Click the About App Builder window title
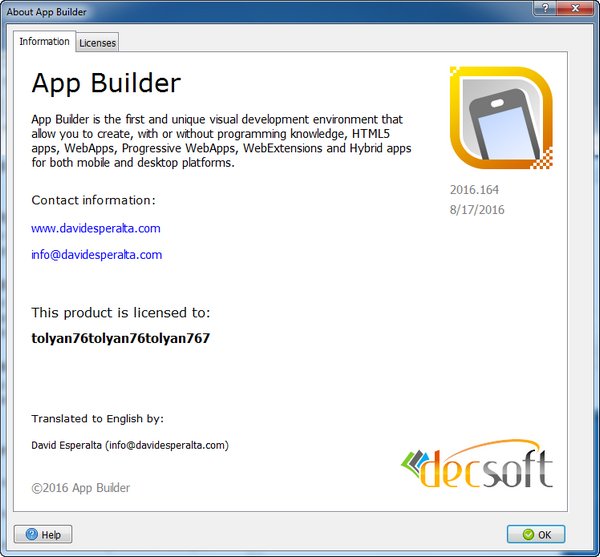This screenshot has width=600, height=557. (x=46, y=12)
